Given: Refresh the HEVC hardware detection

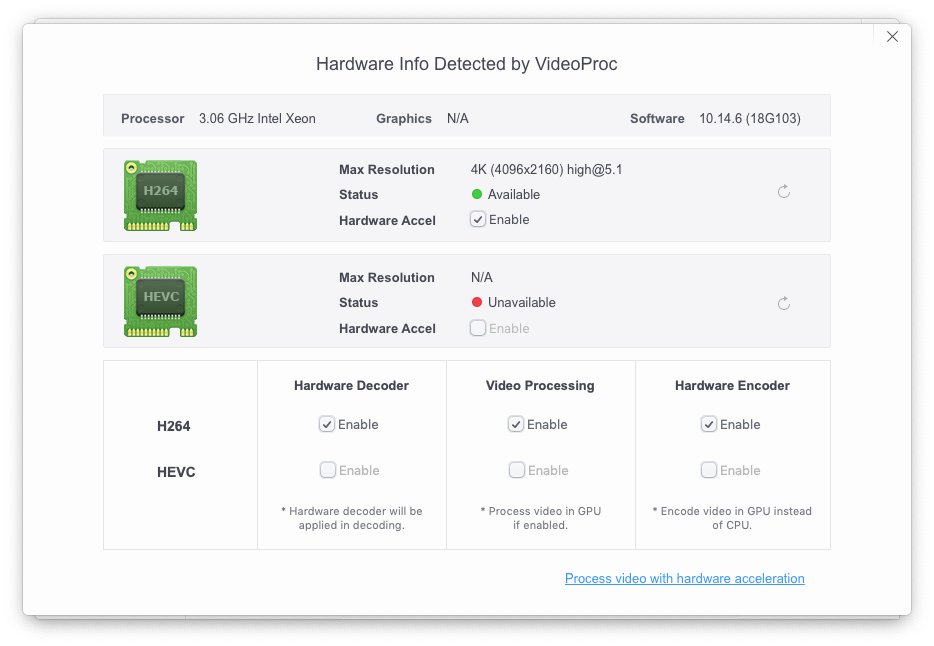Looking at the screenshot, I should coord(784,304).
